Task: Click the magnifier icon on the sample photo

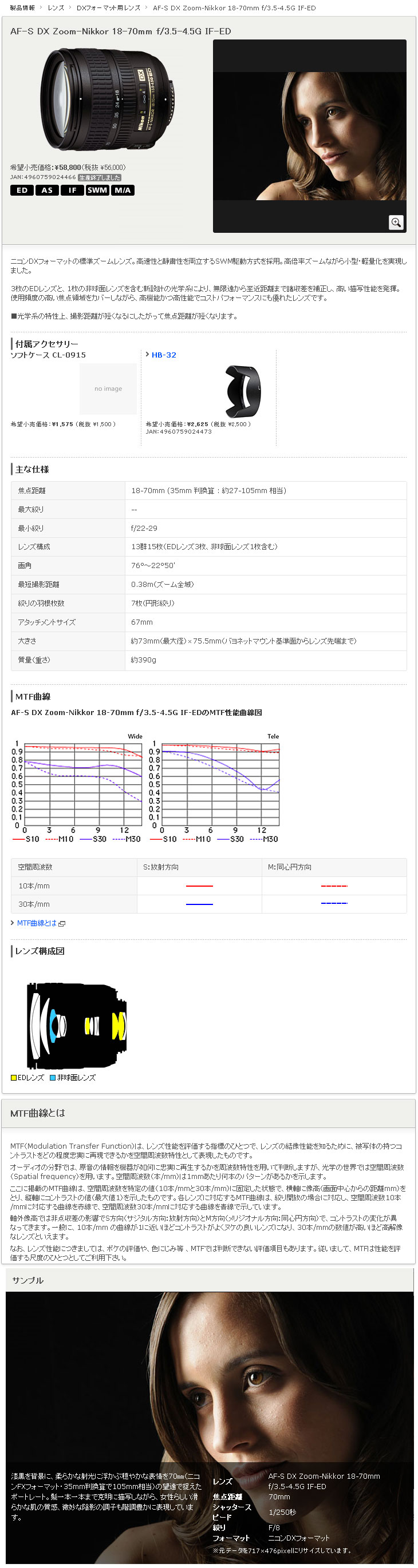Action: 396,222
